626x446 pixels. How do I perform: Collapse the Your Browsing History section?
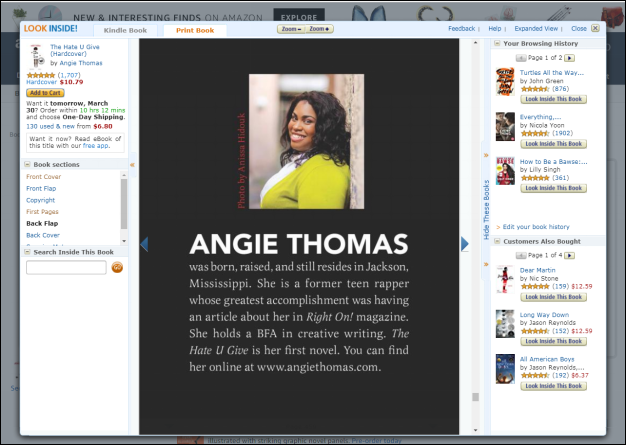pos(497,44)
